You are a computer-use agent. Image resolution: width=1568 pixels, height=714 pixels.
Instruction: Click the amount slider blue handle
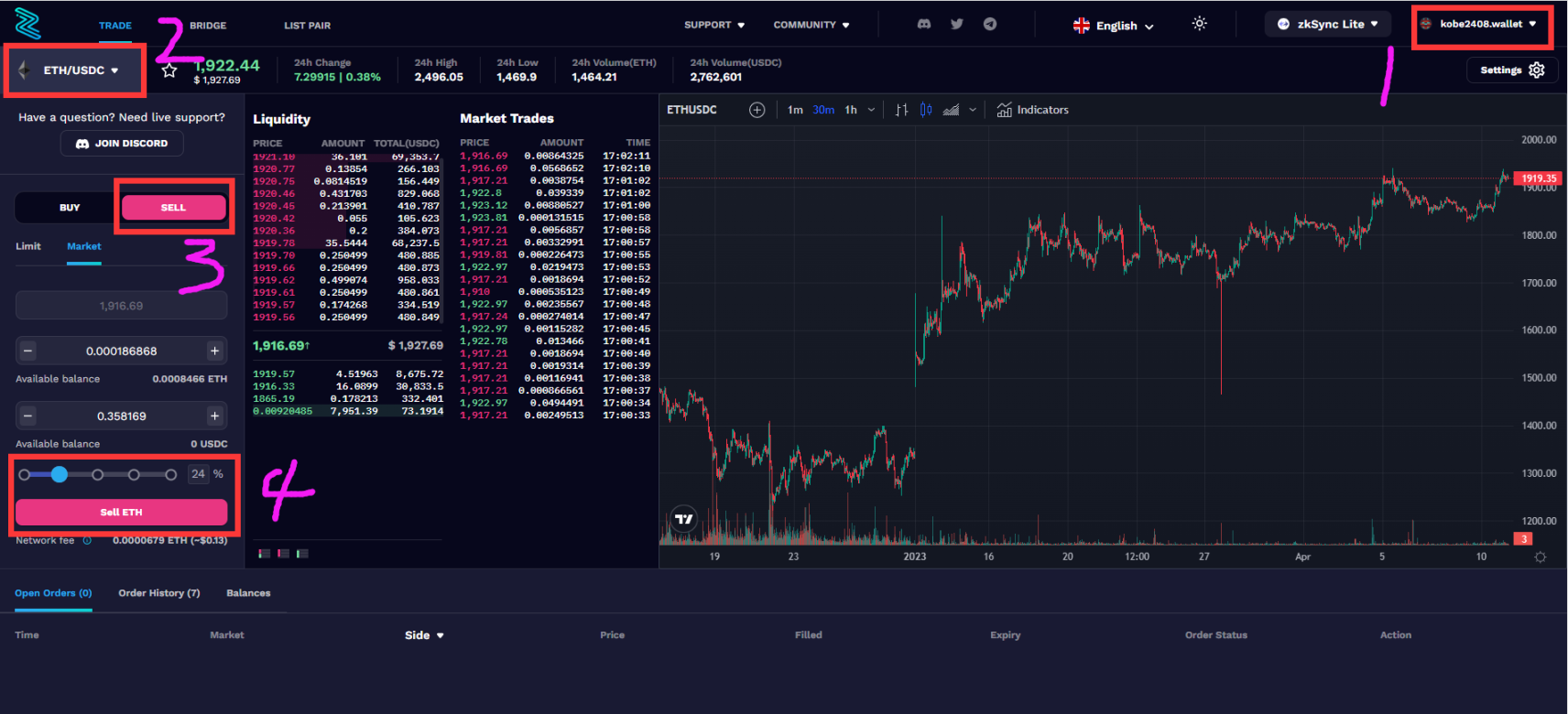click(x=60, y=474)
